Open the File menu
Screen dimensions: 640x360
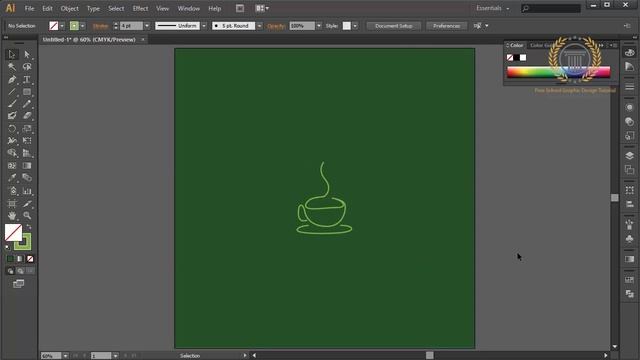tap(29, 8)
